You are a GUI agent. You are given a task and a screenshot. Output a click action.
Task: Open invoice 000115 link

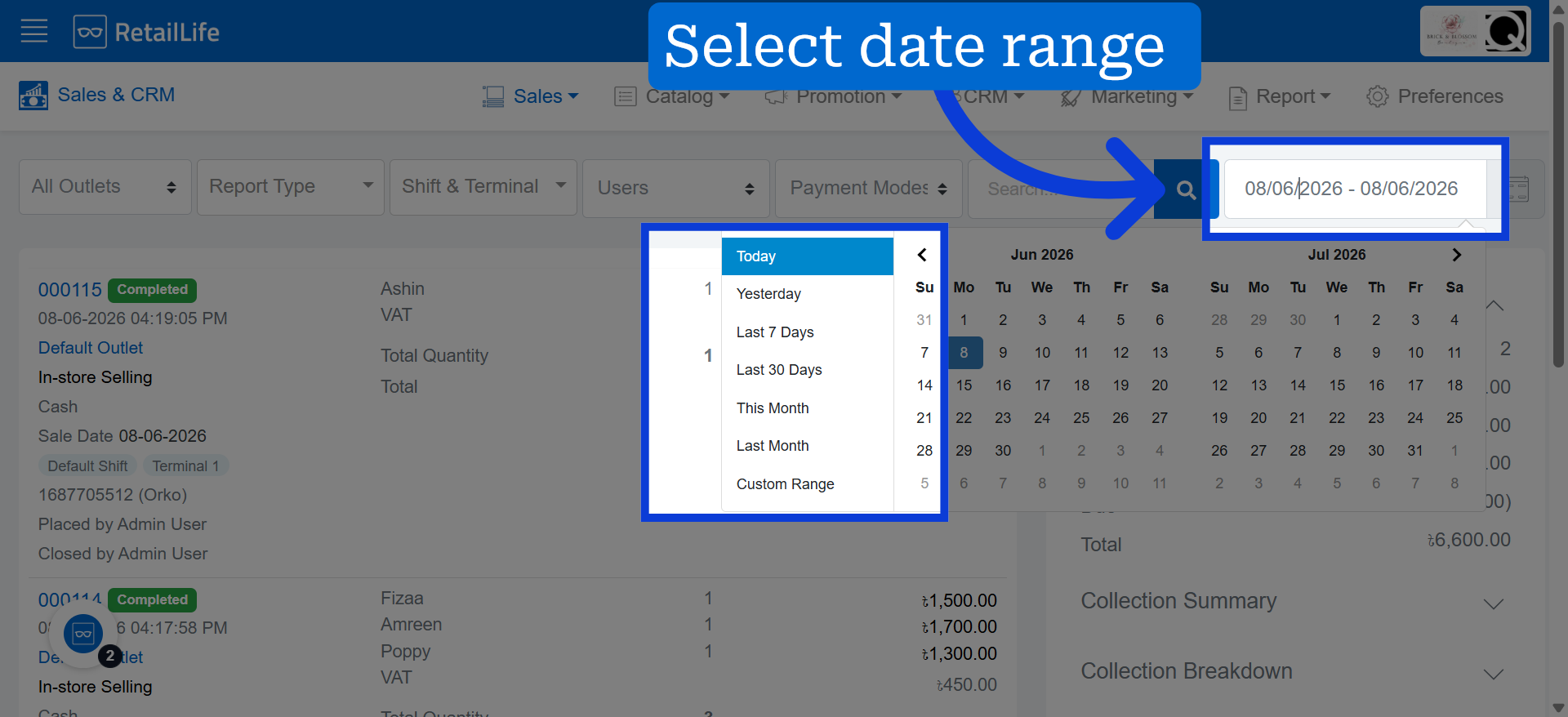70,290
